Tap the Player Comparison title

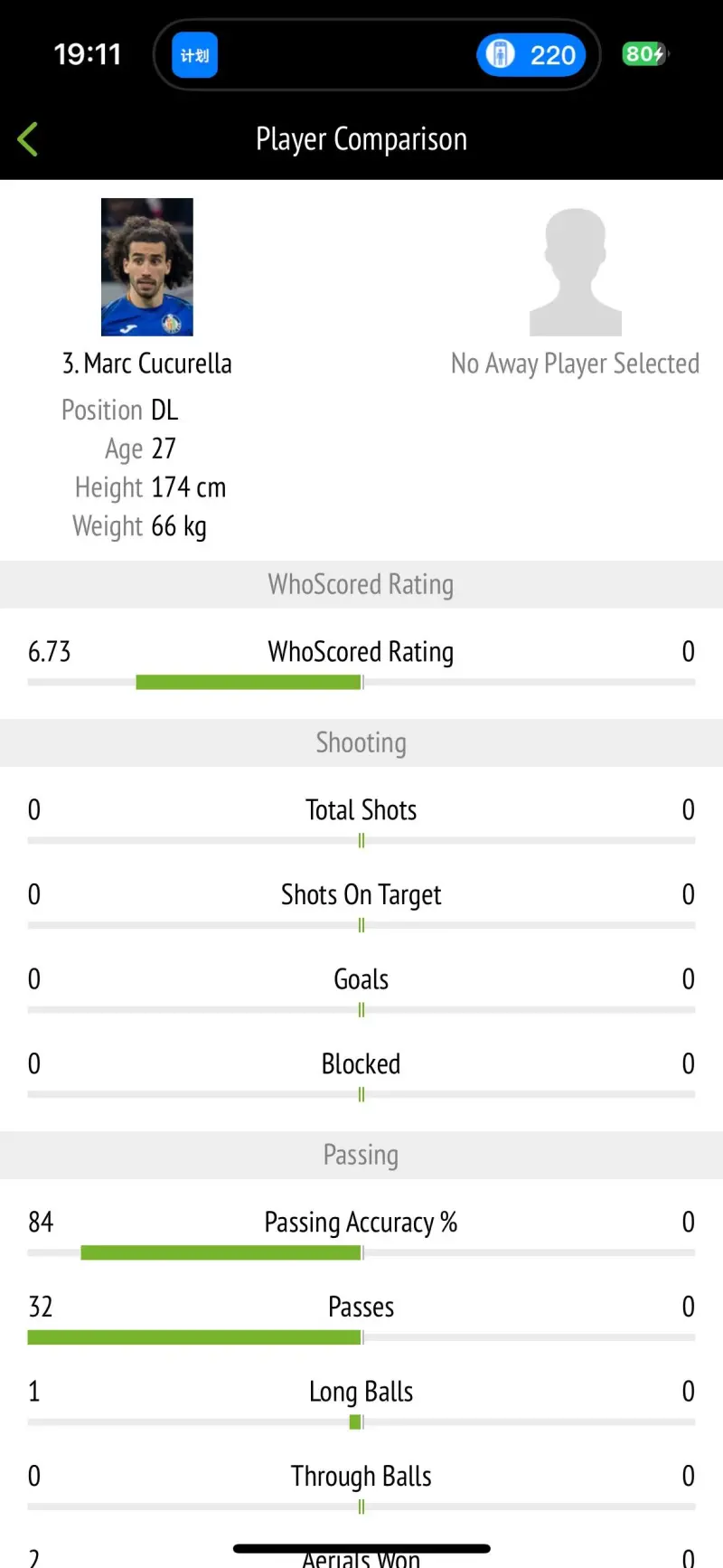tap(361, 139)
